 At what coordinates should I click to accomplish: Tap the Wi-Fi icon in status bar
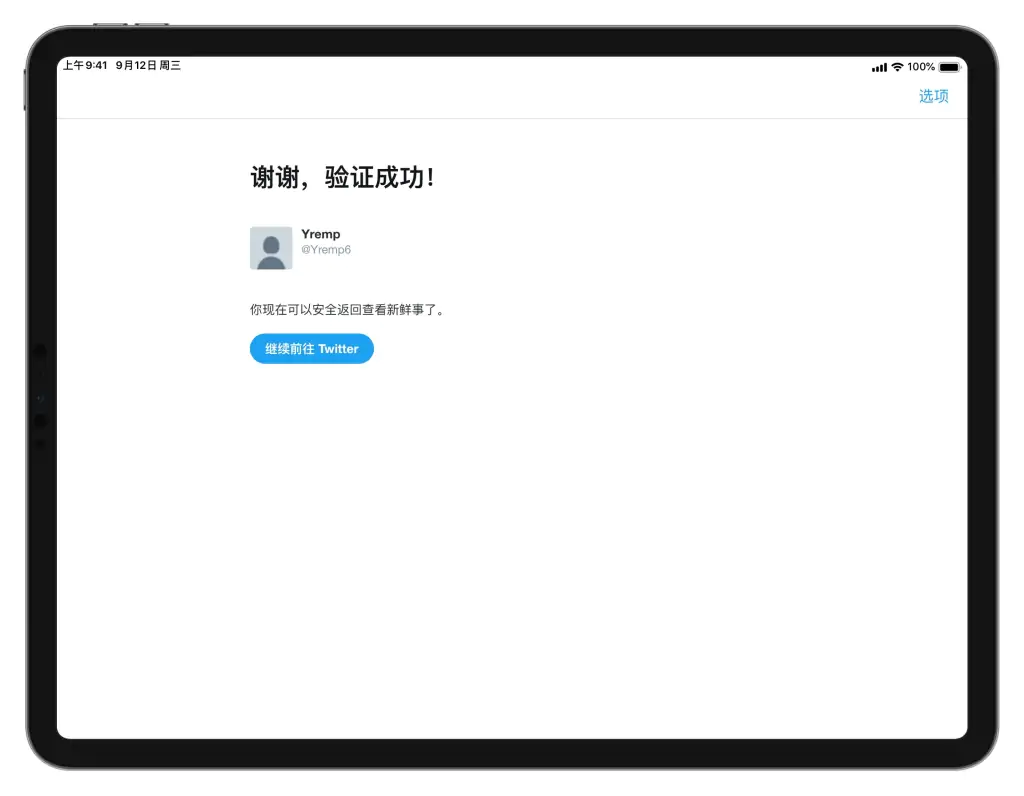pyautogui.click(x=897, y=67)
